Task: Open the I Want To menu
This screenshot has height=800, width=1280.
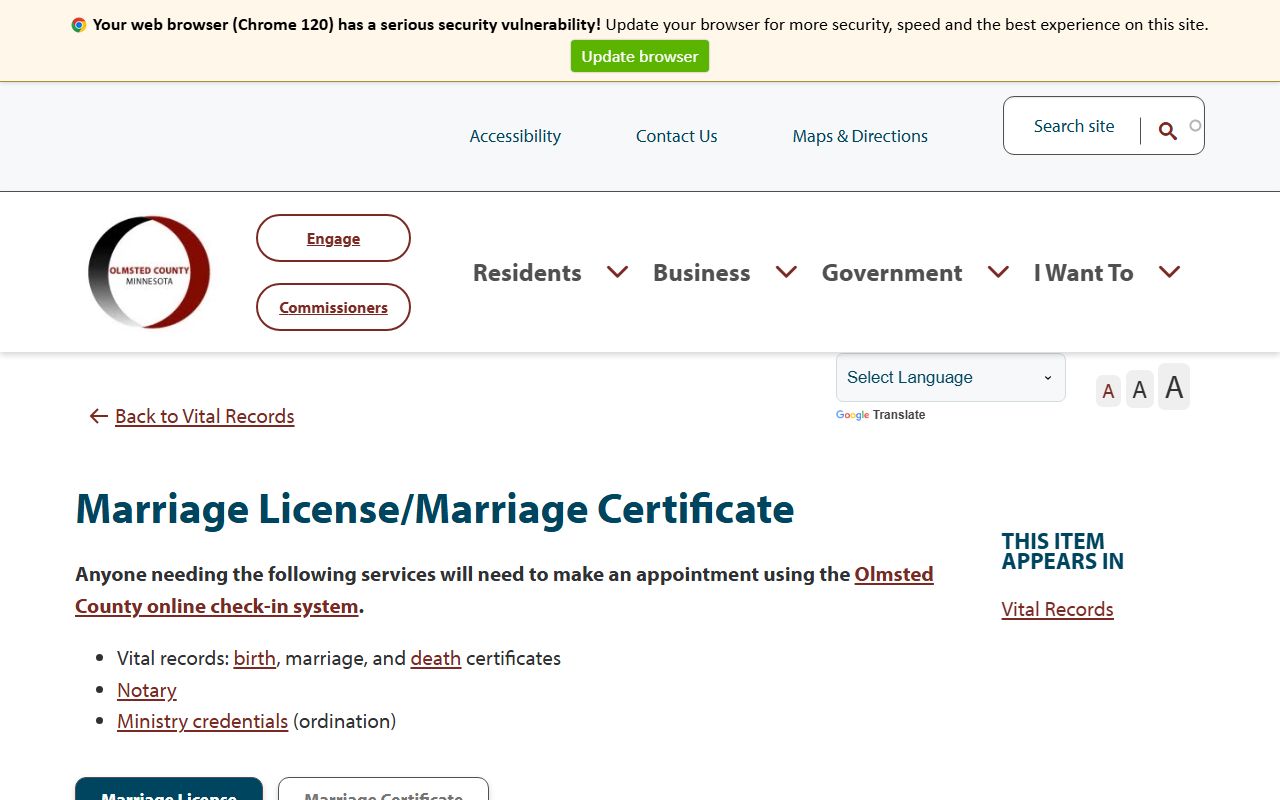Action: click(1083, 272)
